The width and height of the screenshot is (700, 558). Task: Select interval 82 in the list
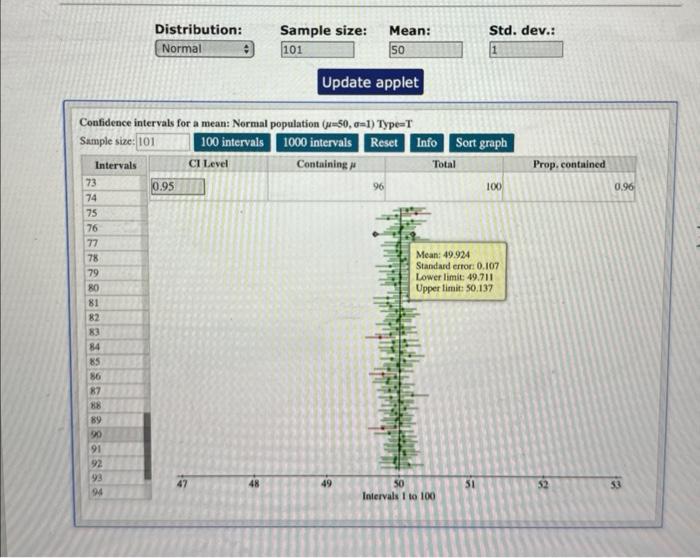point(115,317)
